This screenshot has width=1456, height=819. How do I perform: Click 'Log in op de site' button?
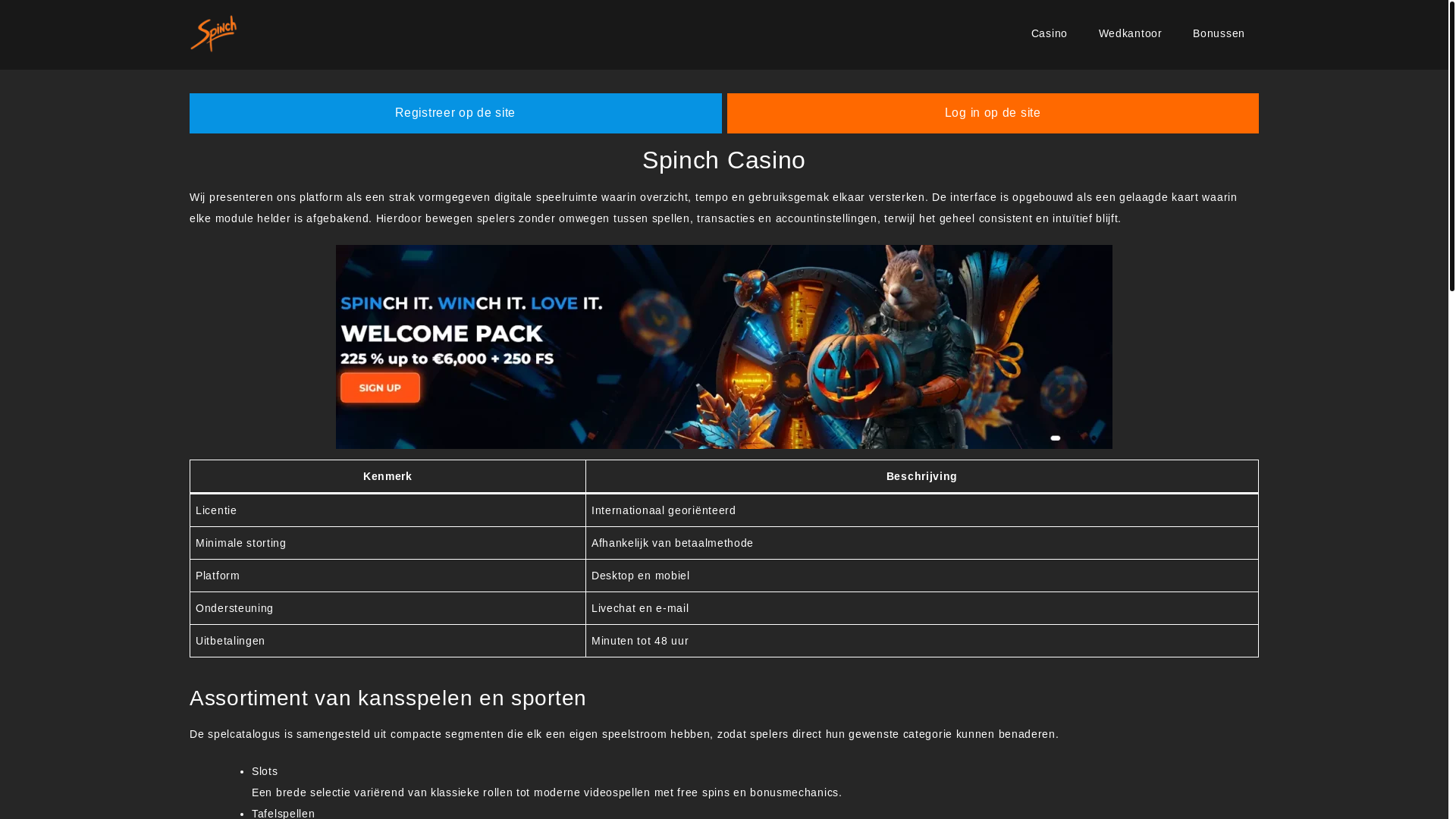tap(993, 113)
